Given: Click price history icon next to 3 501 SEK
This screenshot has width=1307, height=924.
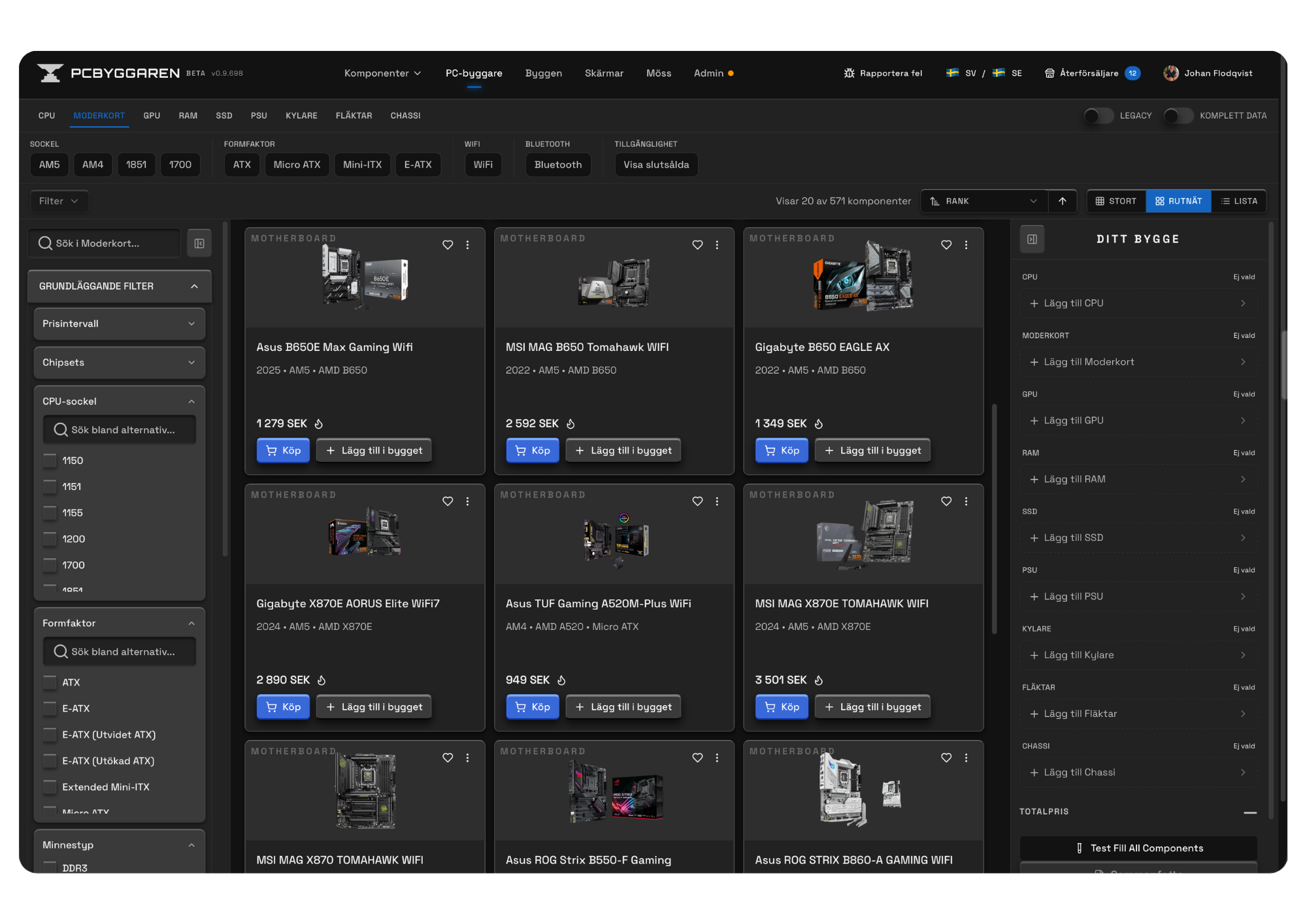Looking at the screenshot, I should point(819,680).
